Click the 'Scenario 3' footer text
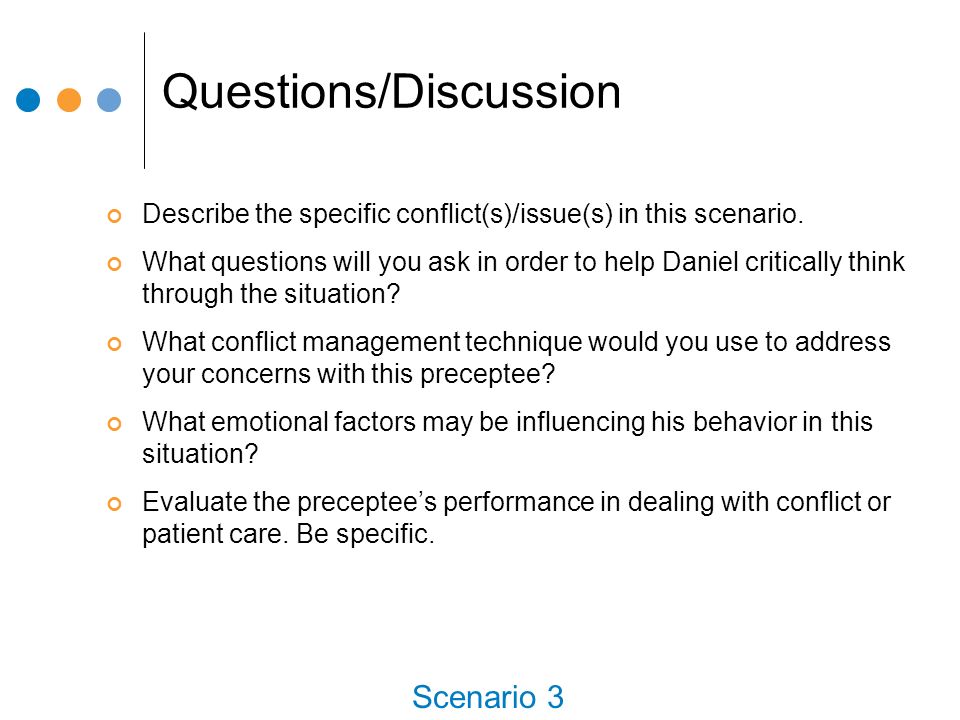 [488, 697]
